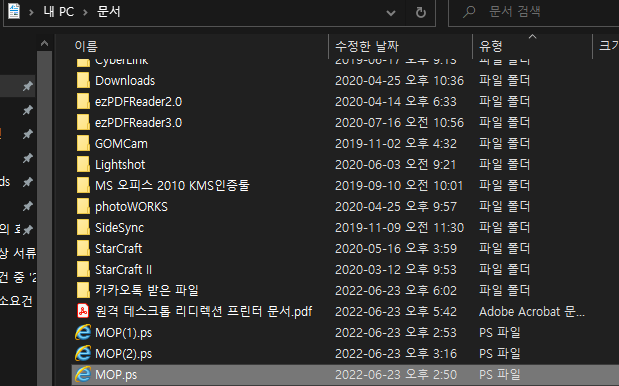Sort by the 이름 column header
Image resolution: width=619 pixels, height=386 pixels.
tap(86, 46)
